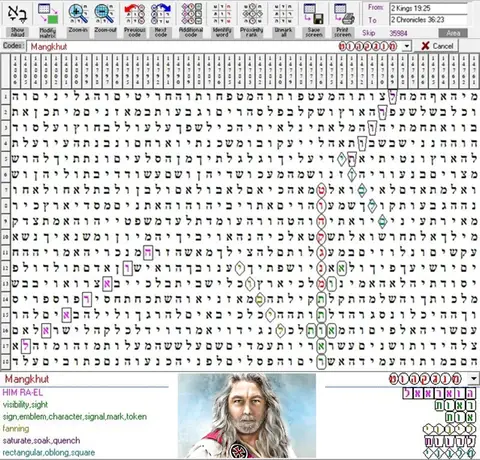Click the To field showing 2 Chronicles 36:23

coord(429,20)
